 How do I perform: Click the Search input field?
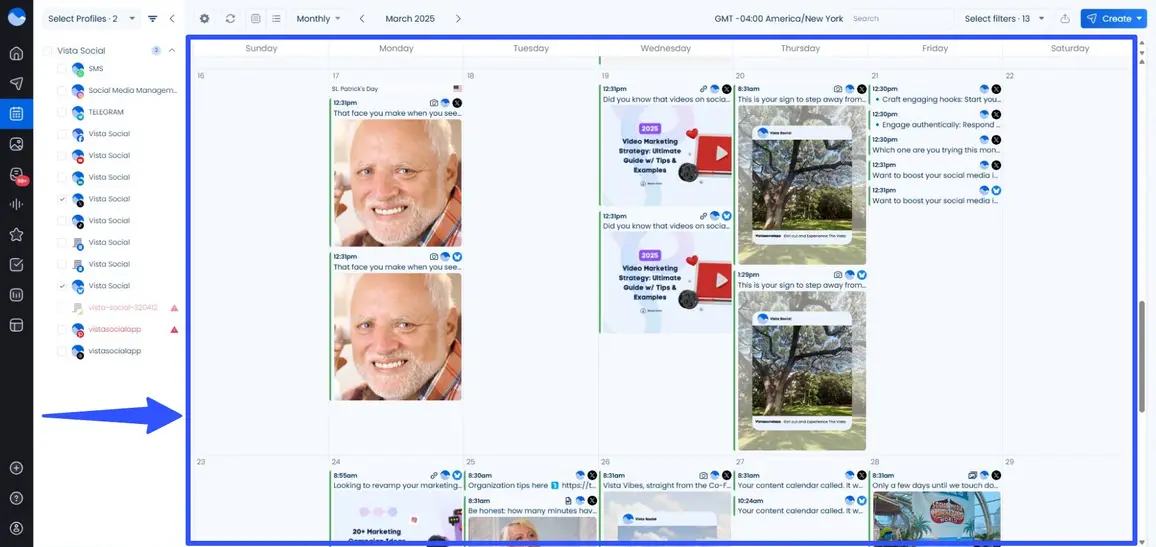click(900, 19)
